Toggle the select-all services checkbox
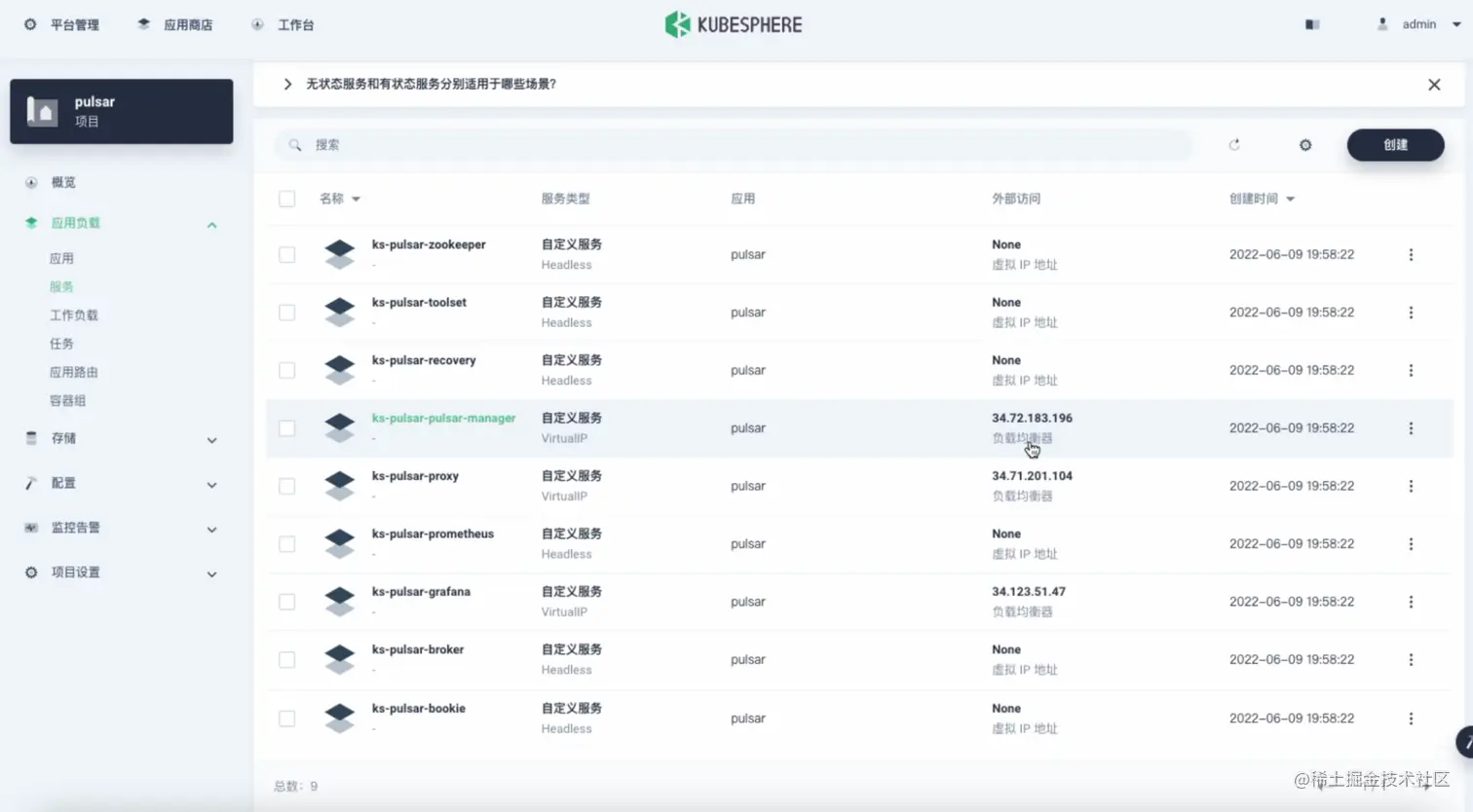Image resolution: width=1473 pixels, height=812 pixels. point(286,199)
